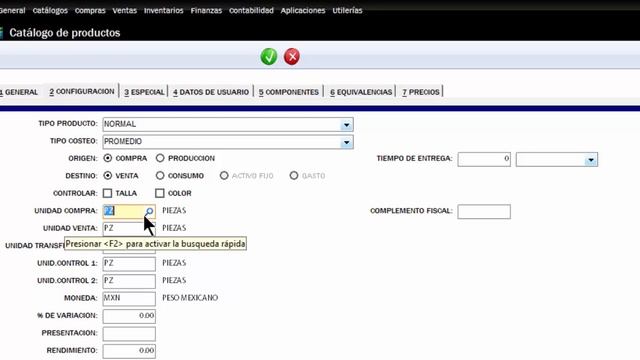The image size is (640, 360).
Task: Select the PRODUCCION origin radio button
Action: click(160, 158)
